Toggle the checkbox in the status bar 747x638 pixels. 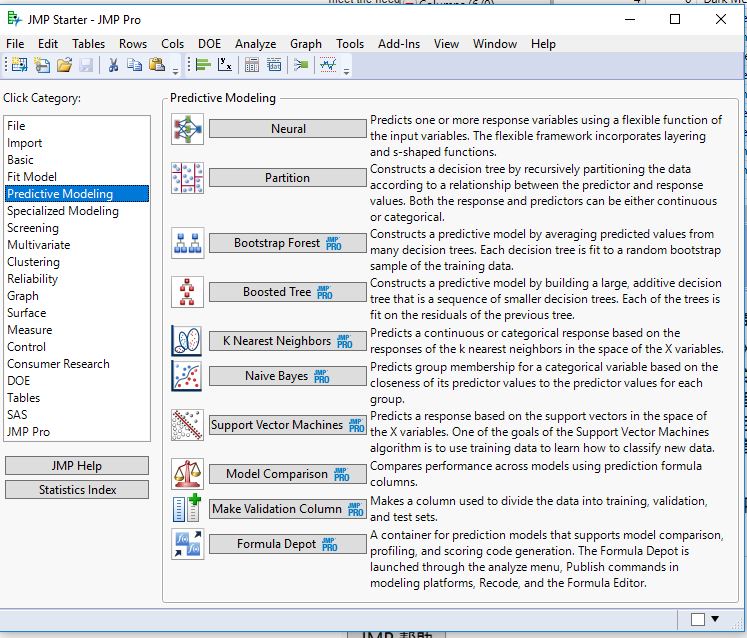[x=698, y=620]
